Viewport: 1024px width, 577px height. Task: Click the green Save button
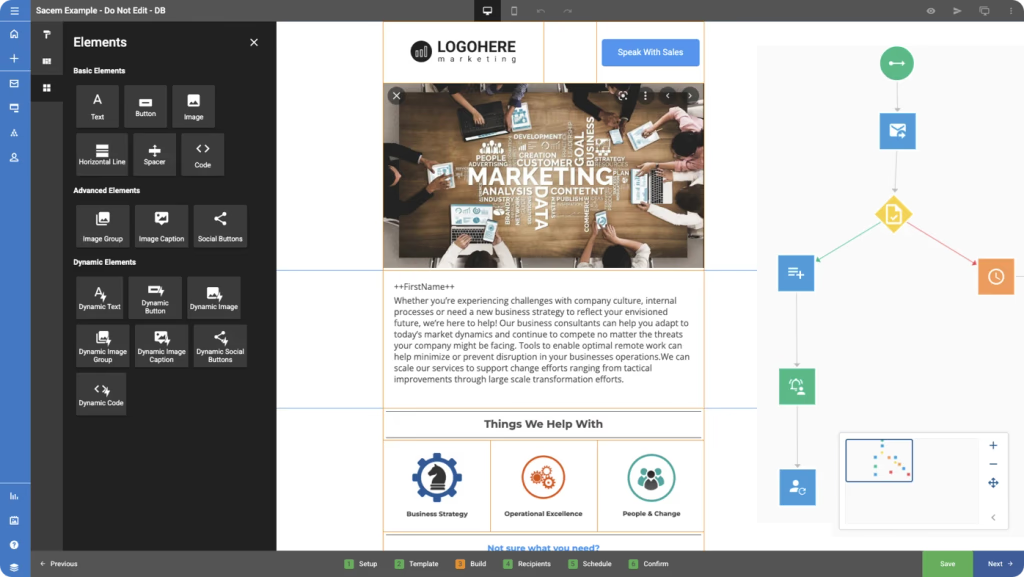947,564
